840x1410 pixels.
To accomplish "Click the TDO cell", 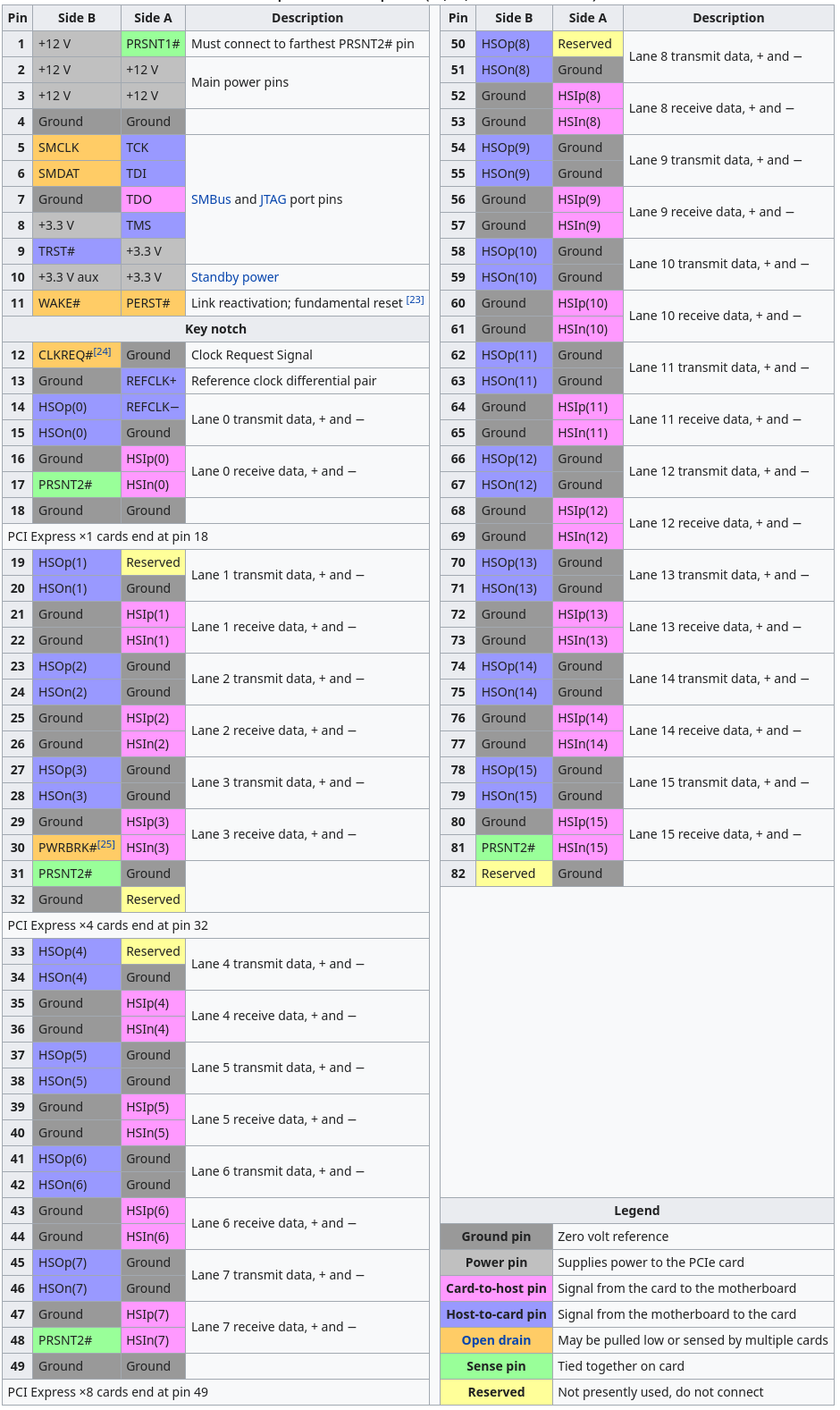I will pos(153,199).
